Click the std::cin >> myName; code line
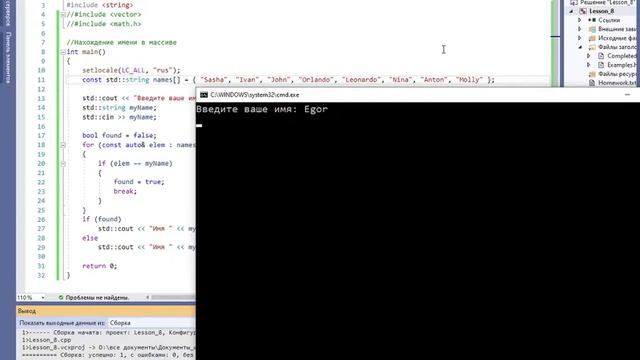 click(x=119, y=117)
